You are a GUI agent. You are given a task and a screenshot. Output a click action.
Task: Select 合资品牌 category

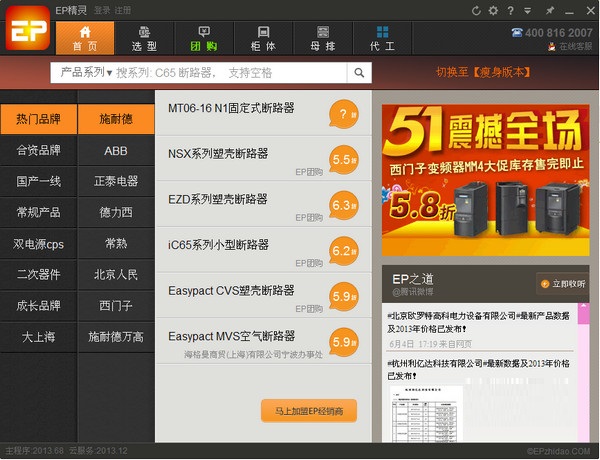point(38,150)
